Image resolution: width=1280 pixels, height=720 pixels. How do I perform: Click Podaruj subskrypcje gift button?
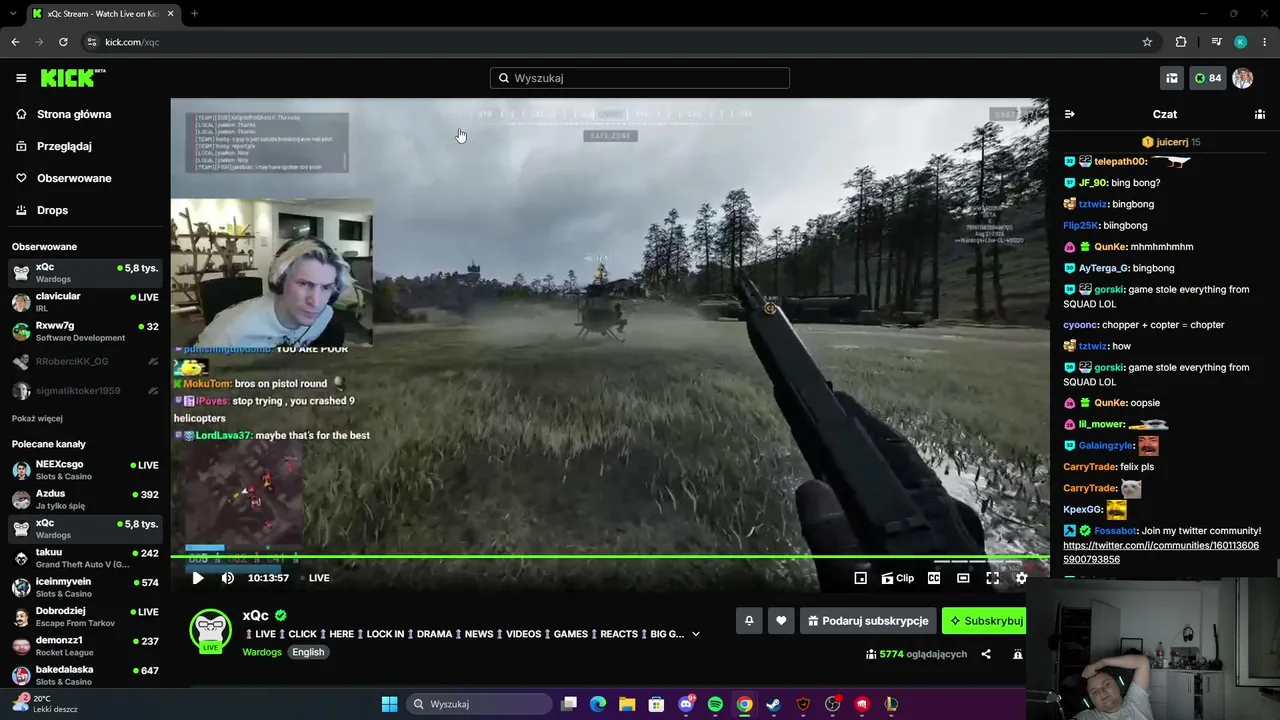tap(868, 621)
